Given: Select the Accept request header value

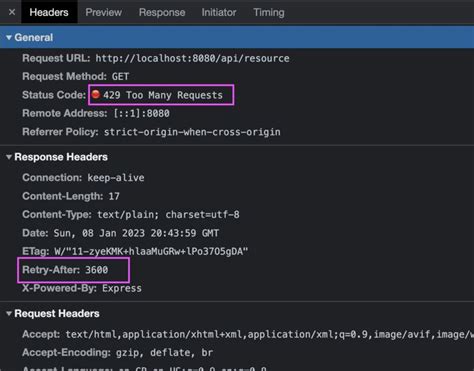Looking at the screenshot, I should coord(269,334).
